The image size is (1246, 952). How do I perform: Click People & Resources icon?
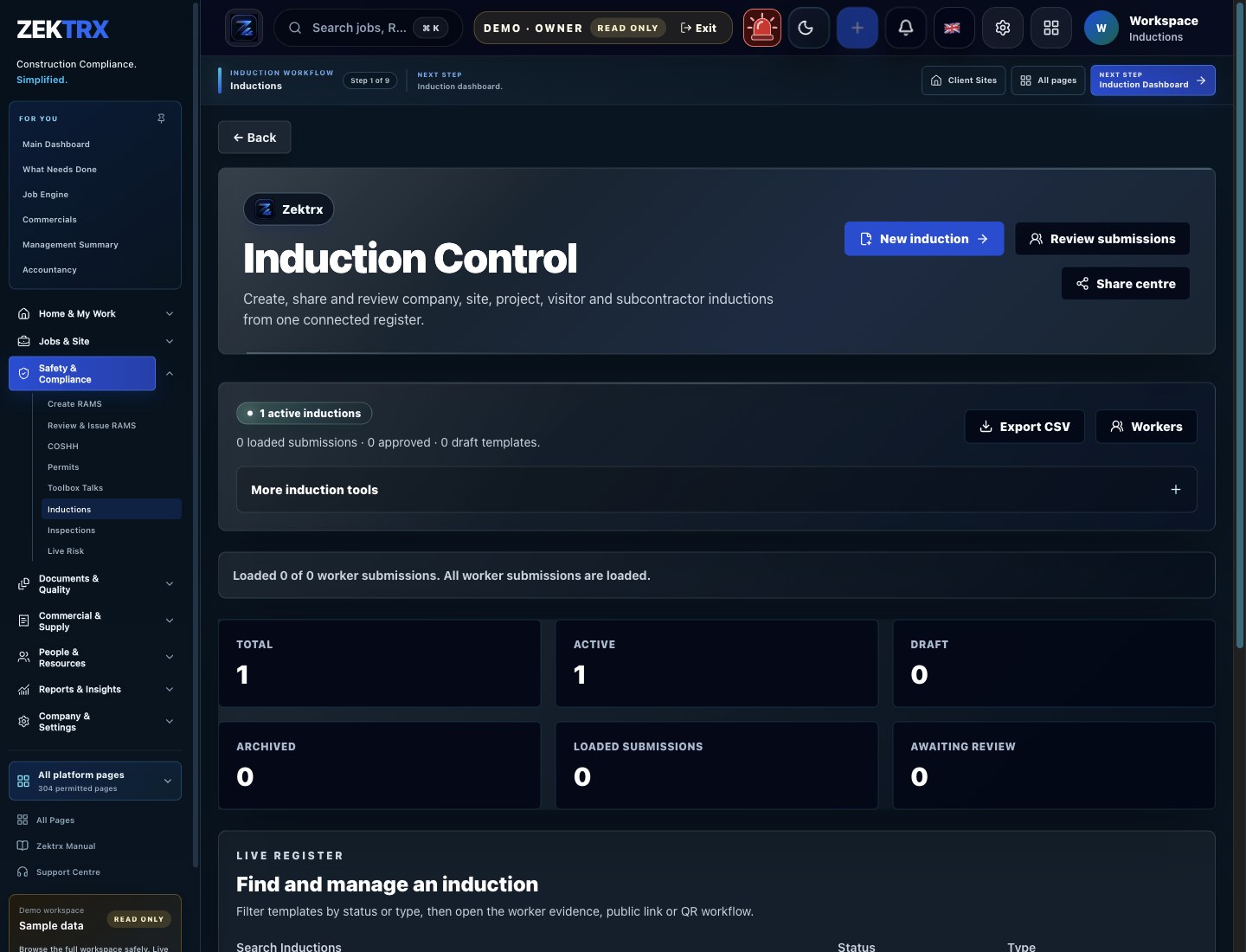[x=24, y=658]
